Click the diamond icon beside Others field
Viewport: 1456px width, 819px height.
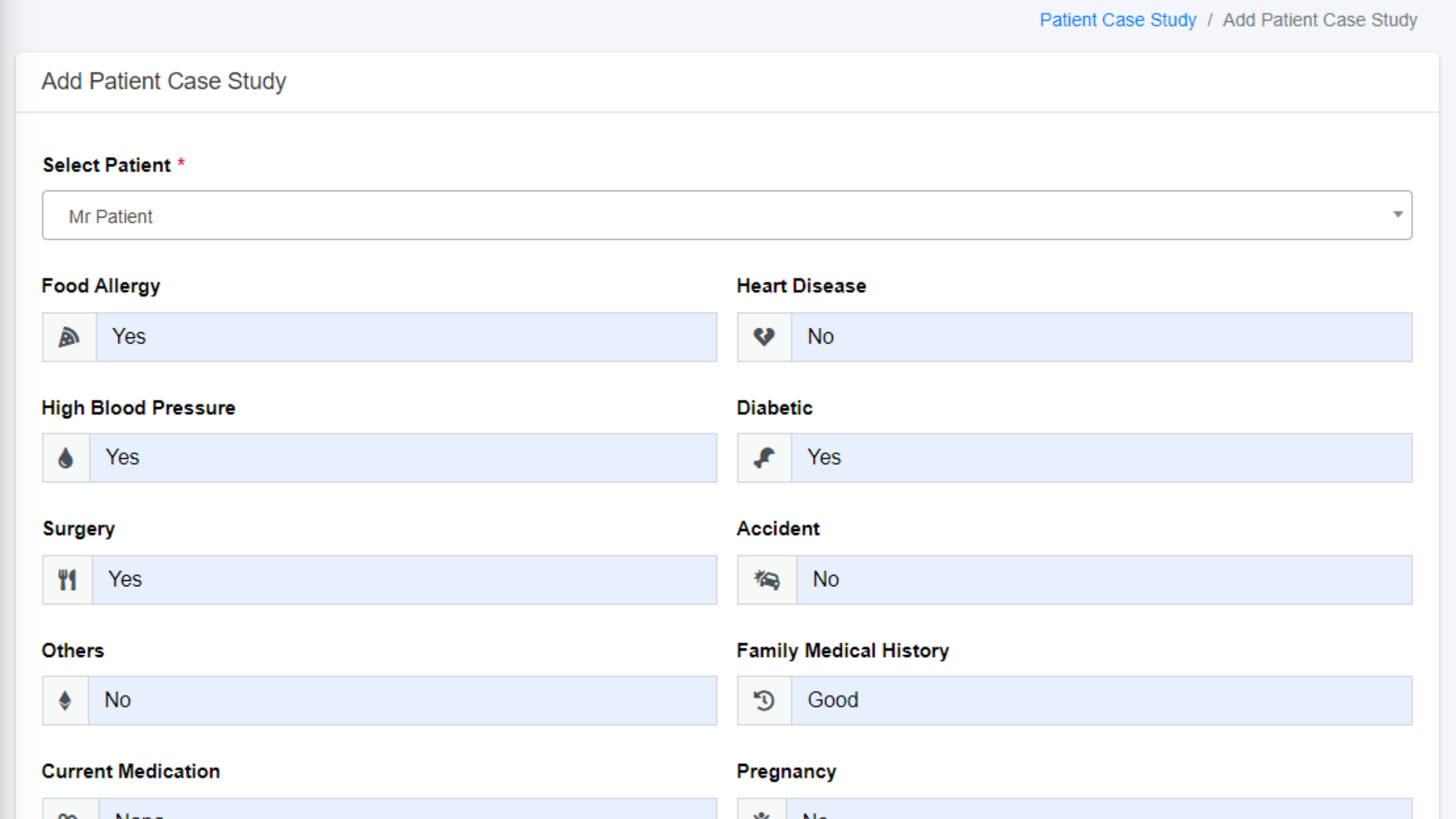tap(65, 701)
